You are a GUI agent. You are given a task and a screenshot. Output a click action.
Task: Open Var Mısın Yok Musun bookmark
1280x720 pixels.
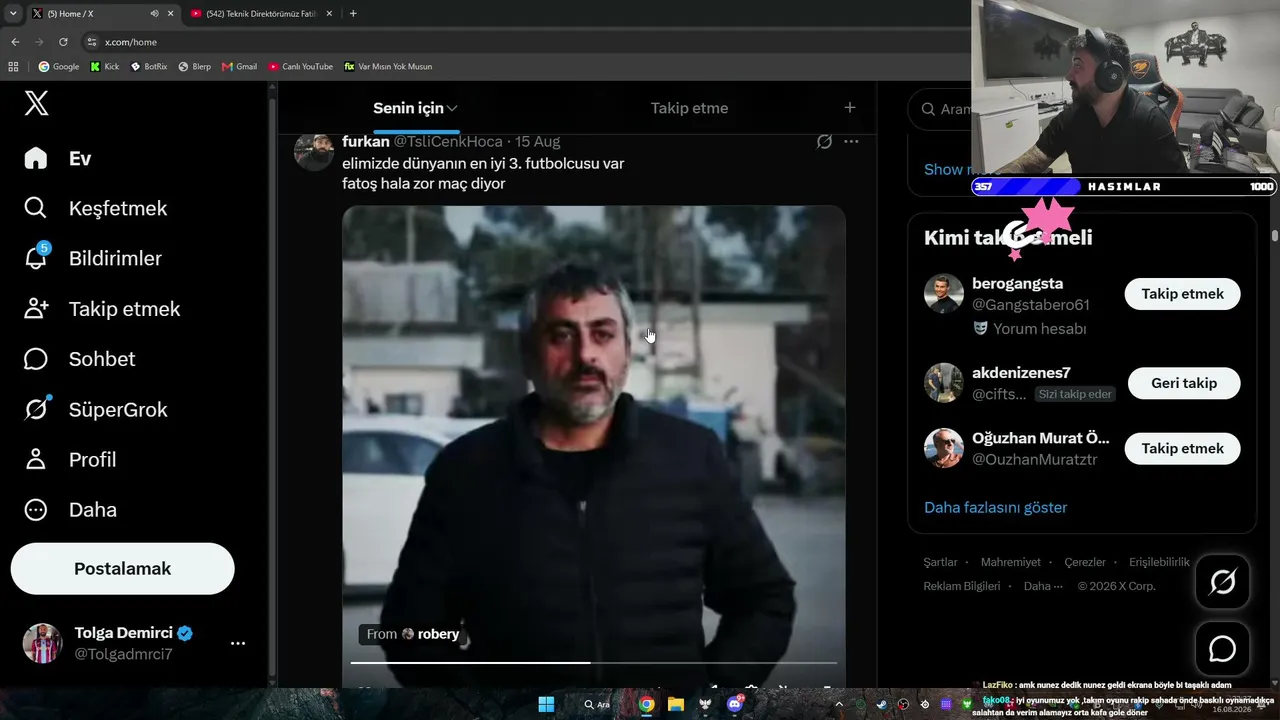pyautogui.click(x=388, y=66)
